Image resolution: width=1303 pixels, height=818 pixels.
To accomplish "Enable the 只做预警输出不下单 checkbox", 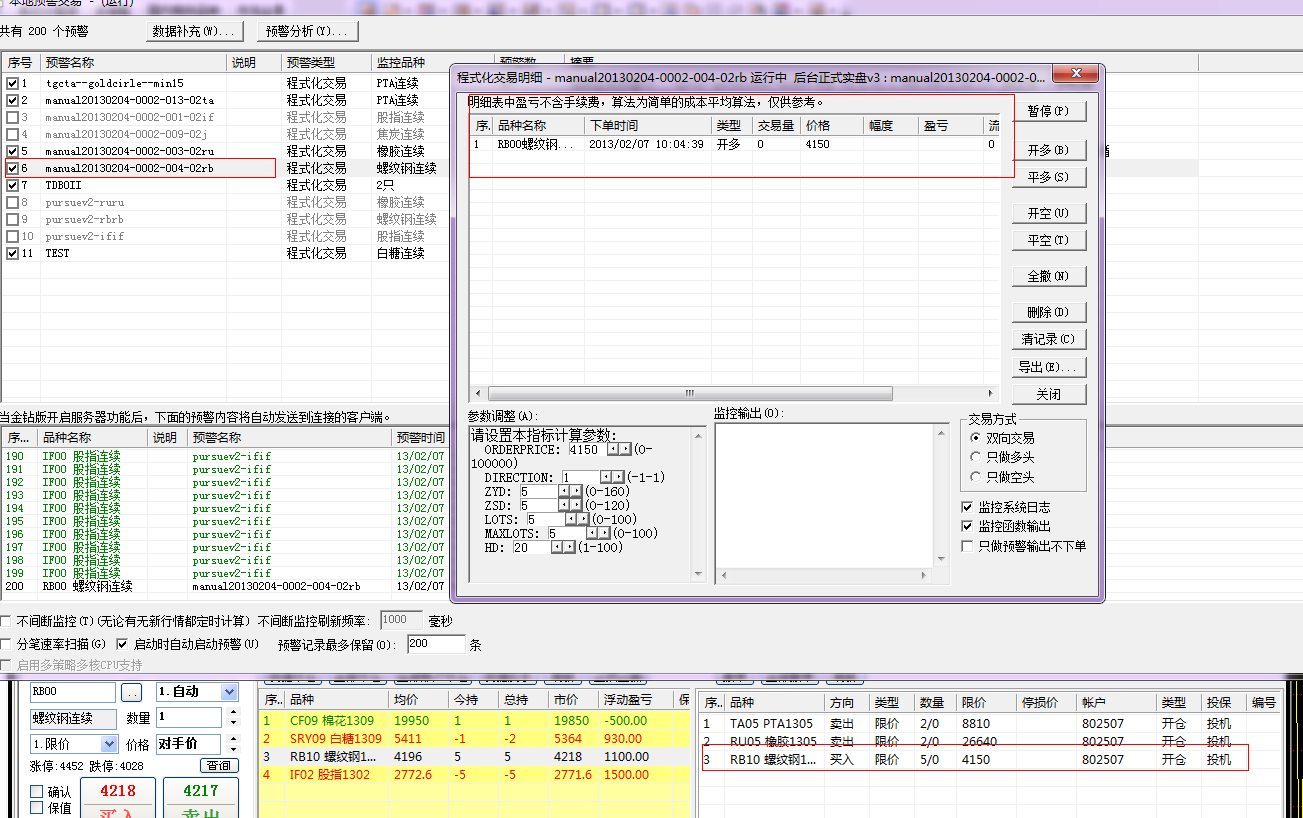I will pos(967,546).
